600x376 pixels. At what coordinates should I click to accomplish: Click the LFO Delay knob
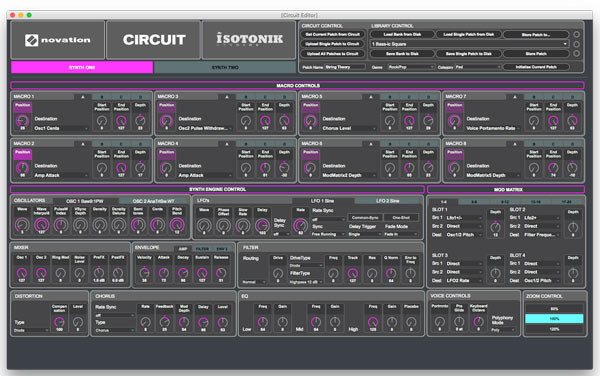262,225
